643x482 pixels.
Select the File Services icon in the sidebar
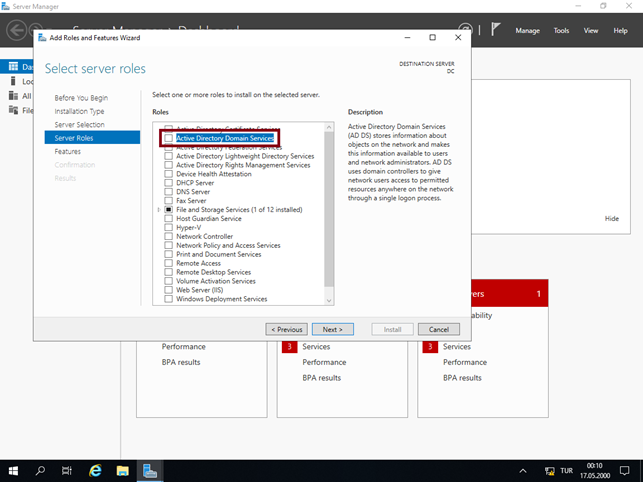pos(14,110)
